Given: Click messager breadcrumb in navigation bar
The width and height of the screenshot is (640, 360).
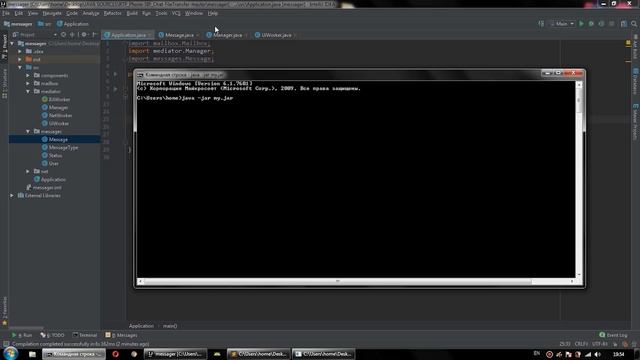Looking at the screenshot, I should coord(18,24).
